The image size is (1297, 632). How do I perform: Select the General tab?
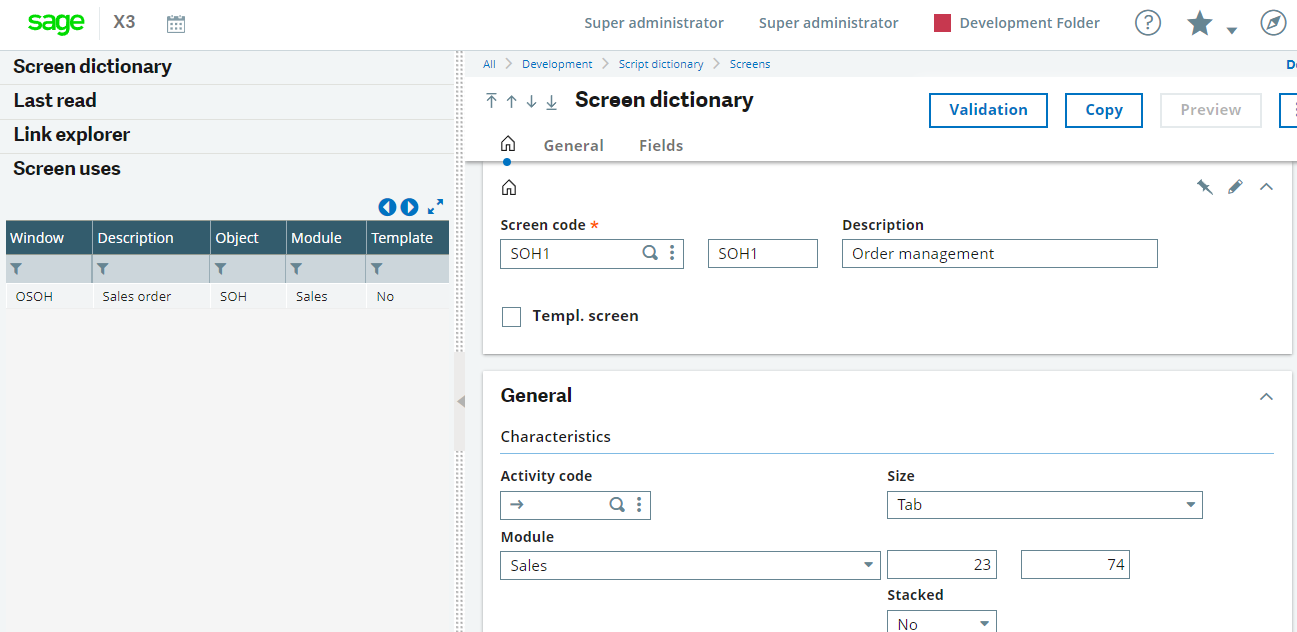pos(573,145)
